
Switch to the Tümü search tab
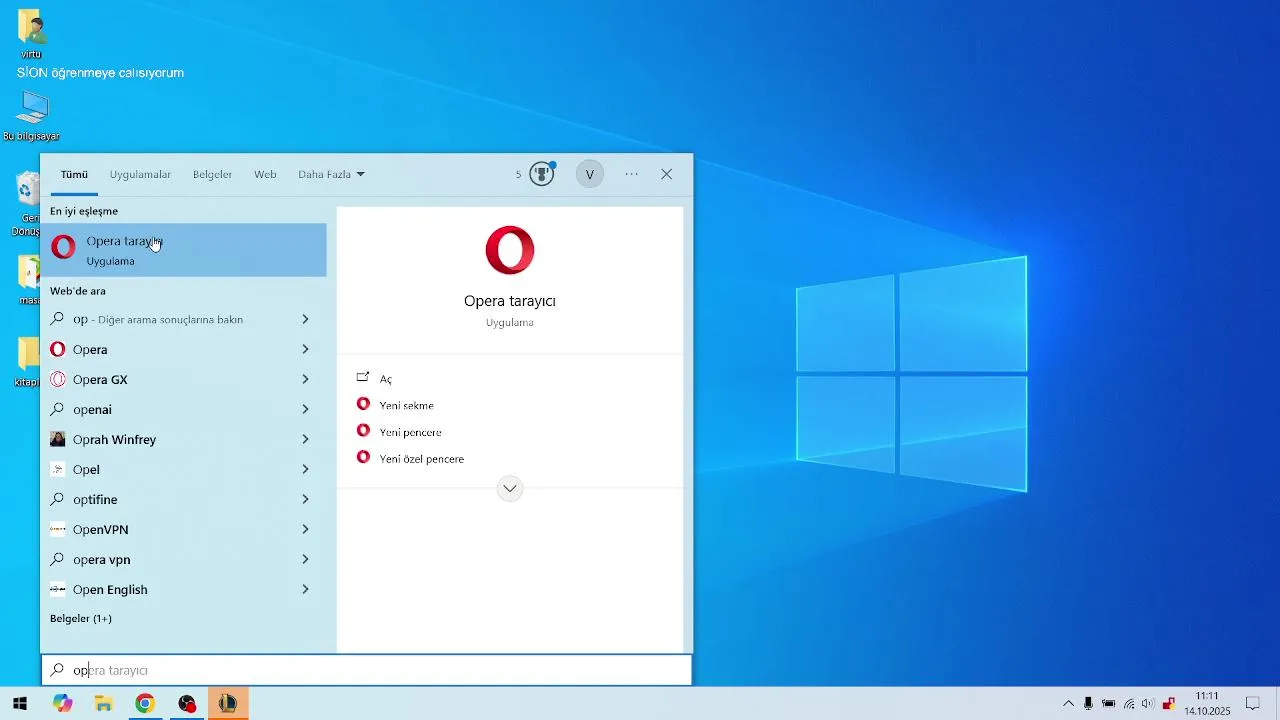click(74, 174)
